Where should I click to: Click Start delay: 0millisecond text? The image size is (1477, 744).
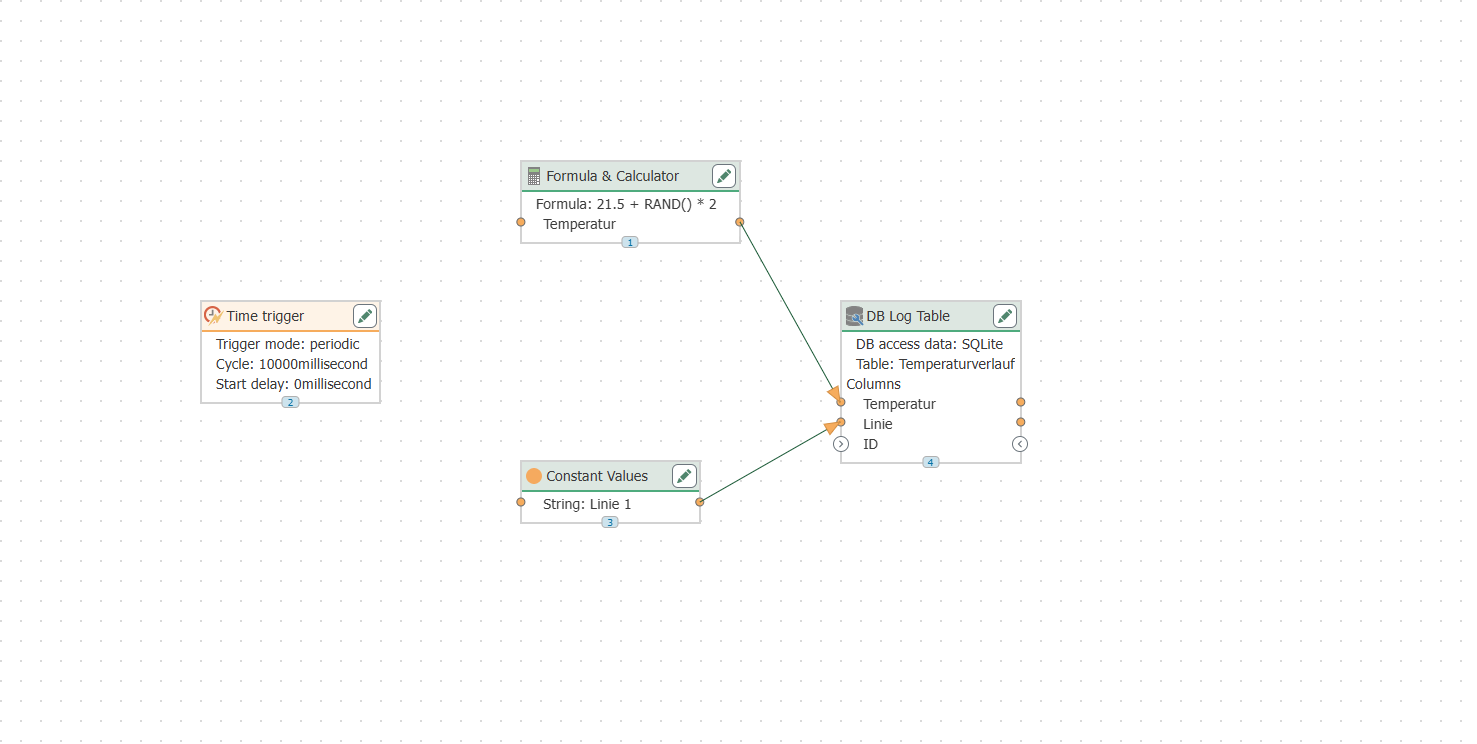pos(293,384)
